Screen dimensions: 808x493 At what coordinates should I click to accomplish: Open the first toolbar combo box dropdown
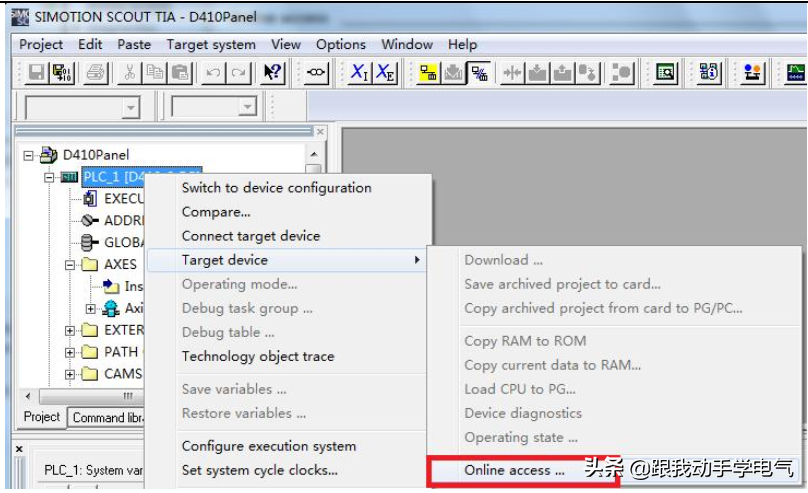[x=130, y=108]
